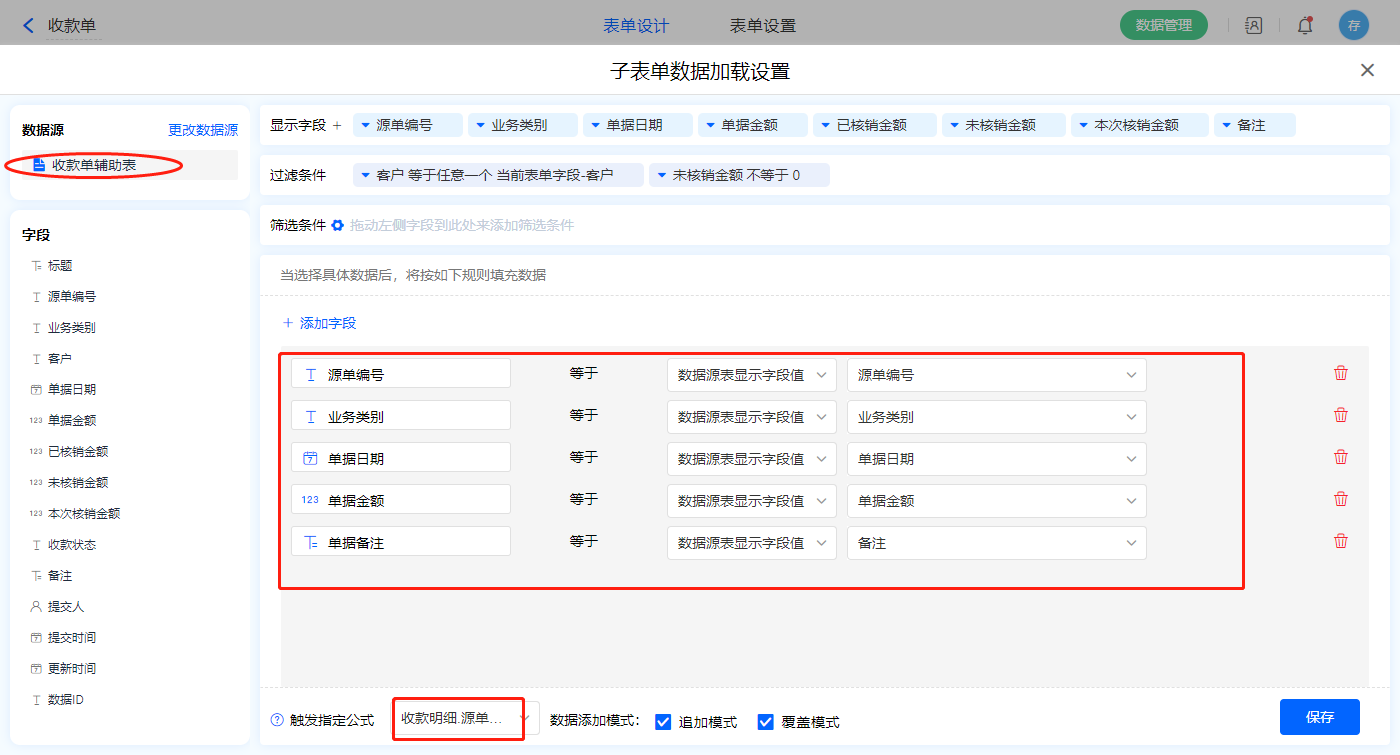Uncheck the 覆盖模式 checkbox
This screenshot has width=1400, height=755.
[766, 722]
